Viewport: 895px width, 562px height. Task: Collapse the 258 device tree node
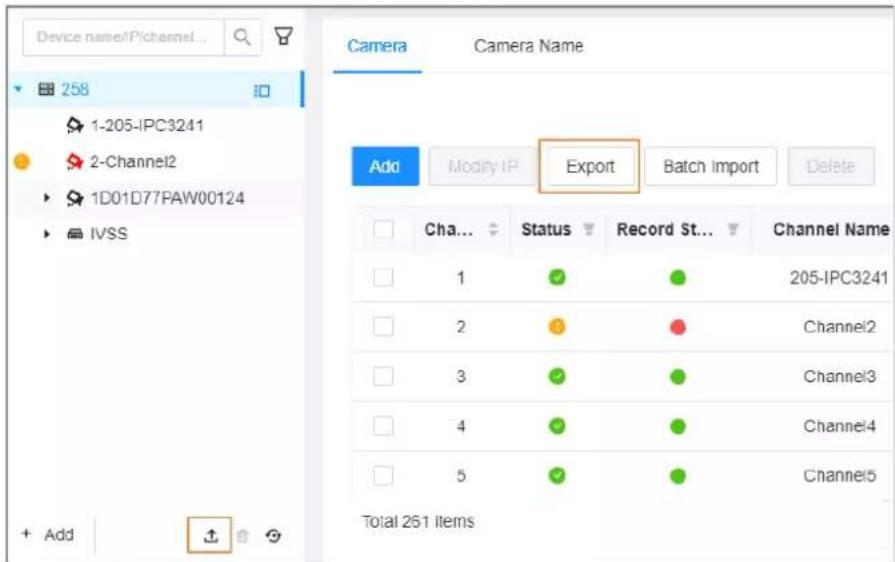[19, 89]
